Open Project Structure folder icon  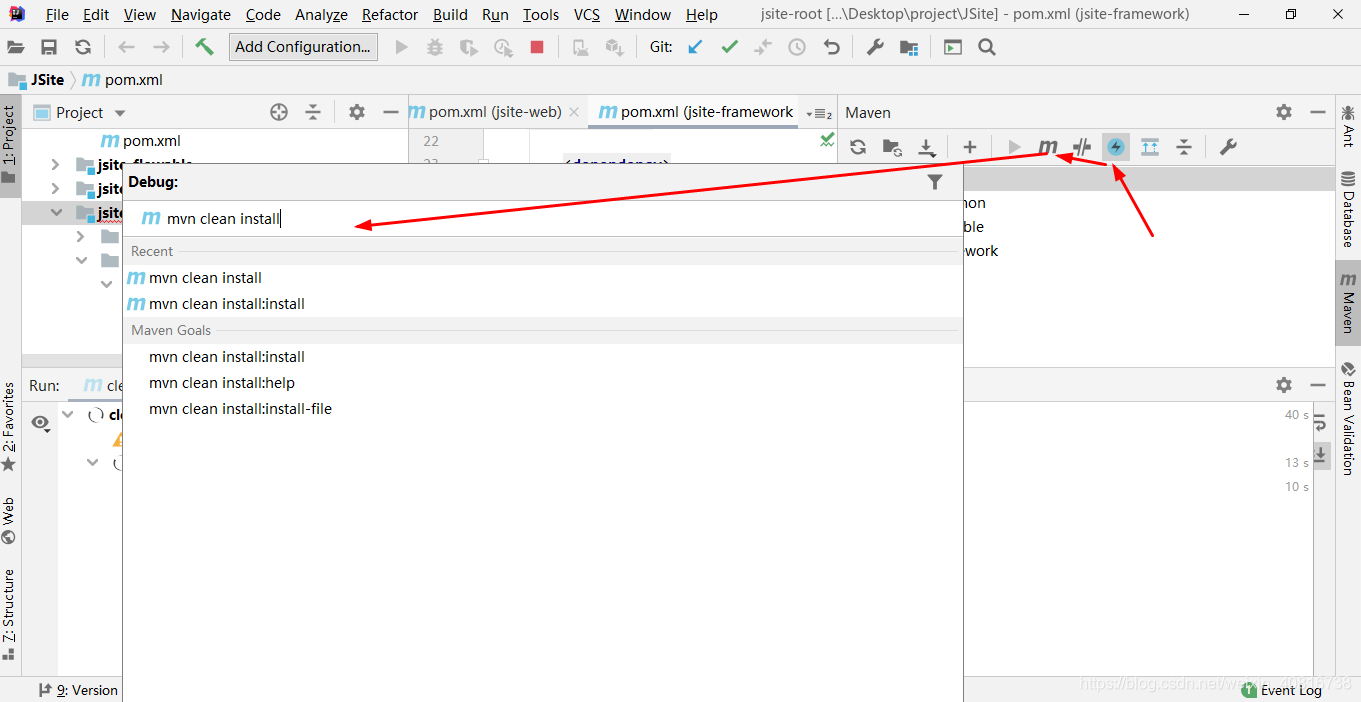point(909,47)
